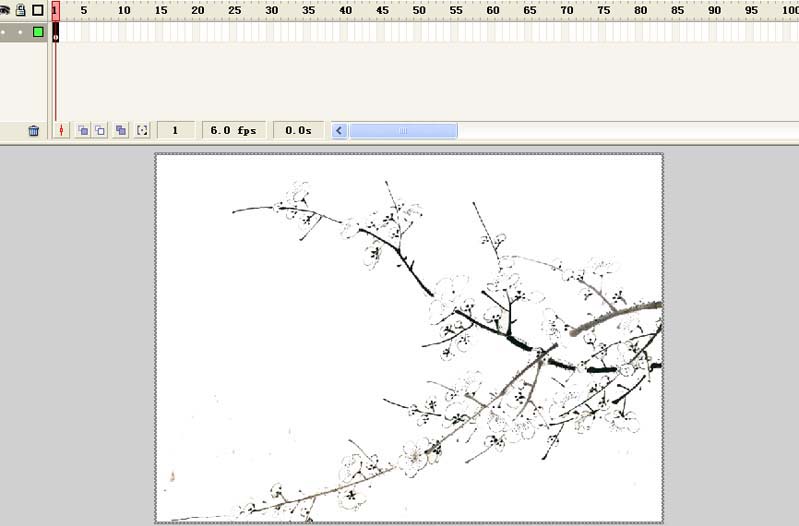This screenshot has width=799, height=526.
Task: Click frame number 50 on the timeline ruler
Action: click(x=419, y=10)
